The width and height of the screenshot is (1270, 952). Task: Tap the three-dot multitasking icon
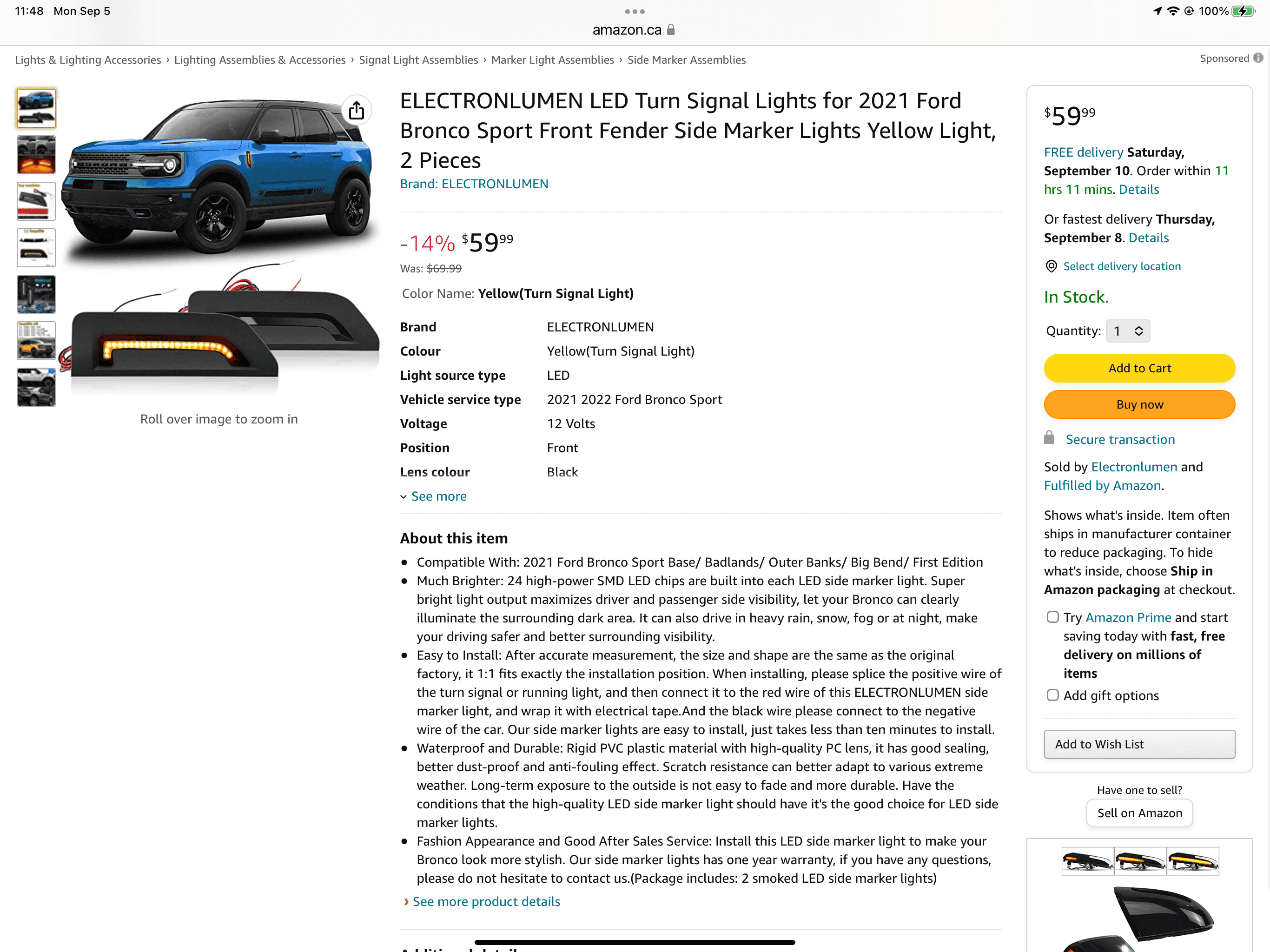[635, 11]
